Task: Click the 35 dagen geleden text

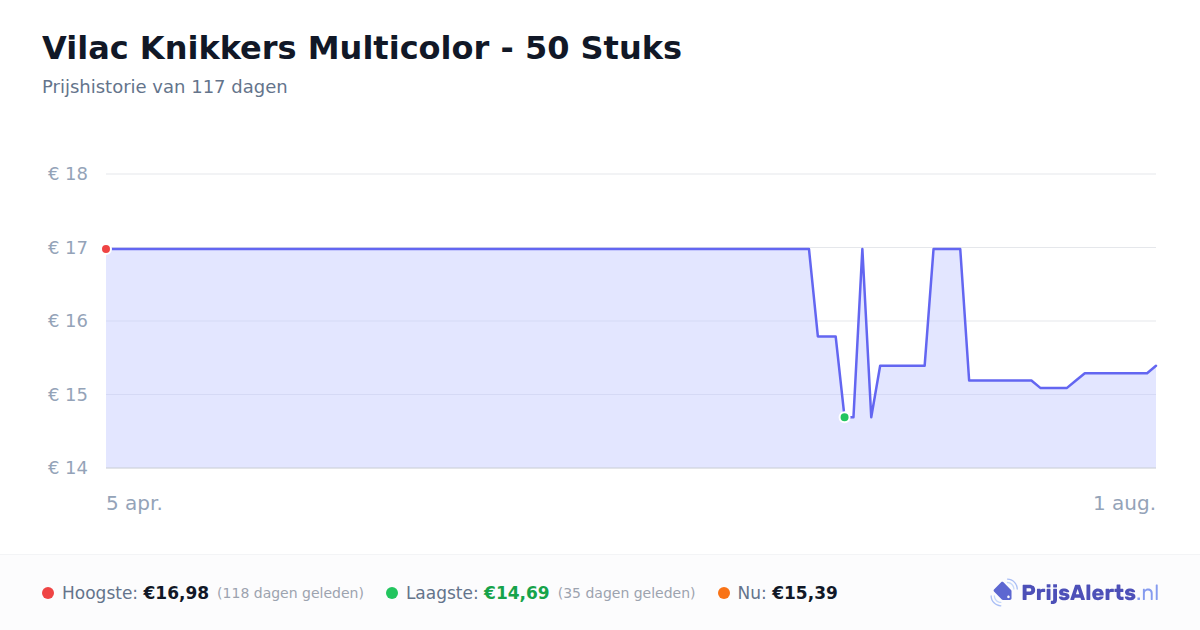Action: tap(626, 593)
